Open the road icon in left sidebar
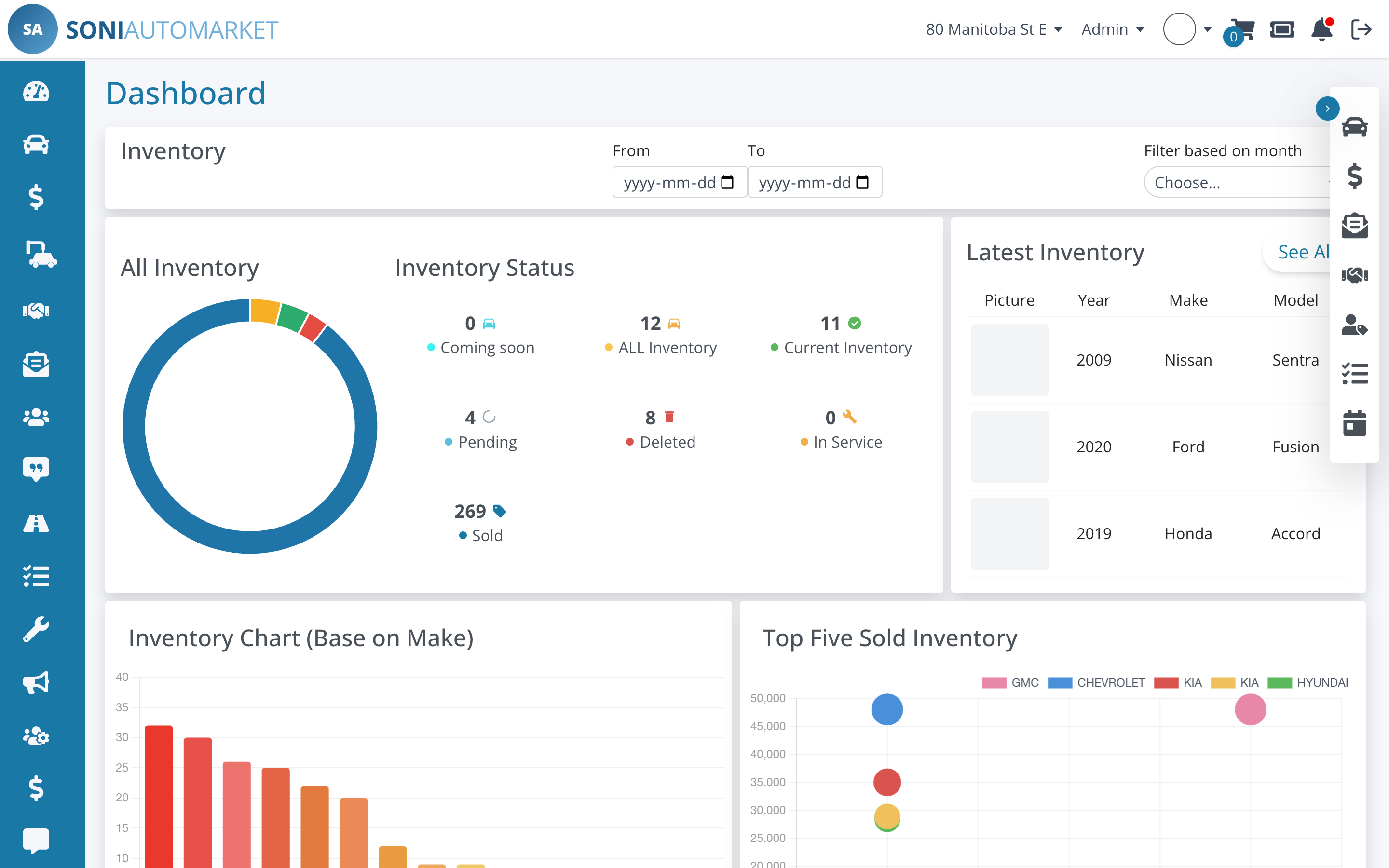The image size is (1389, 868). [x=36, y=523]
